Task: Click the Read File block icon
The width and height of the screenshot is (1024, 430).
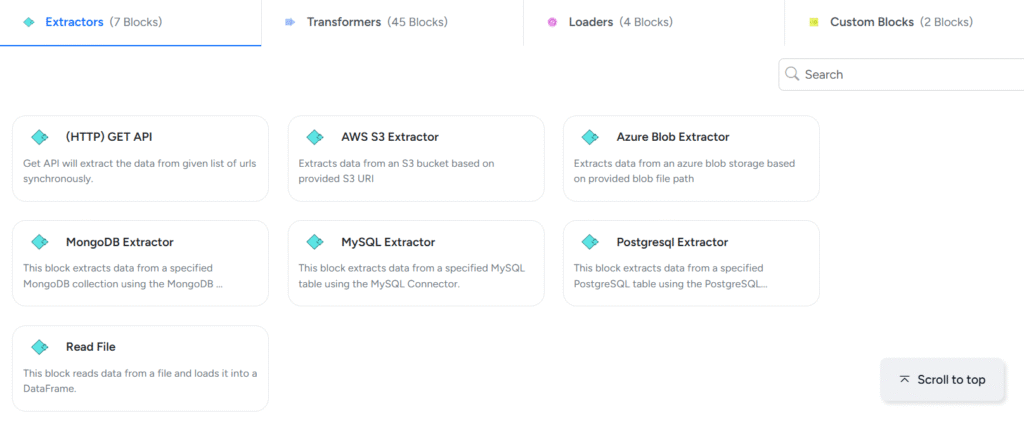Action: 40,347
